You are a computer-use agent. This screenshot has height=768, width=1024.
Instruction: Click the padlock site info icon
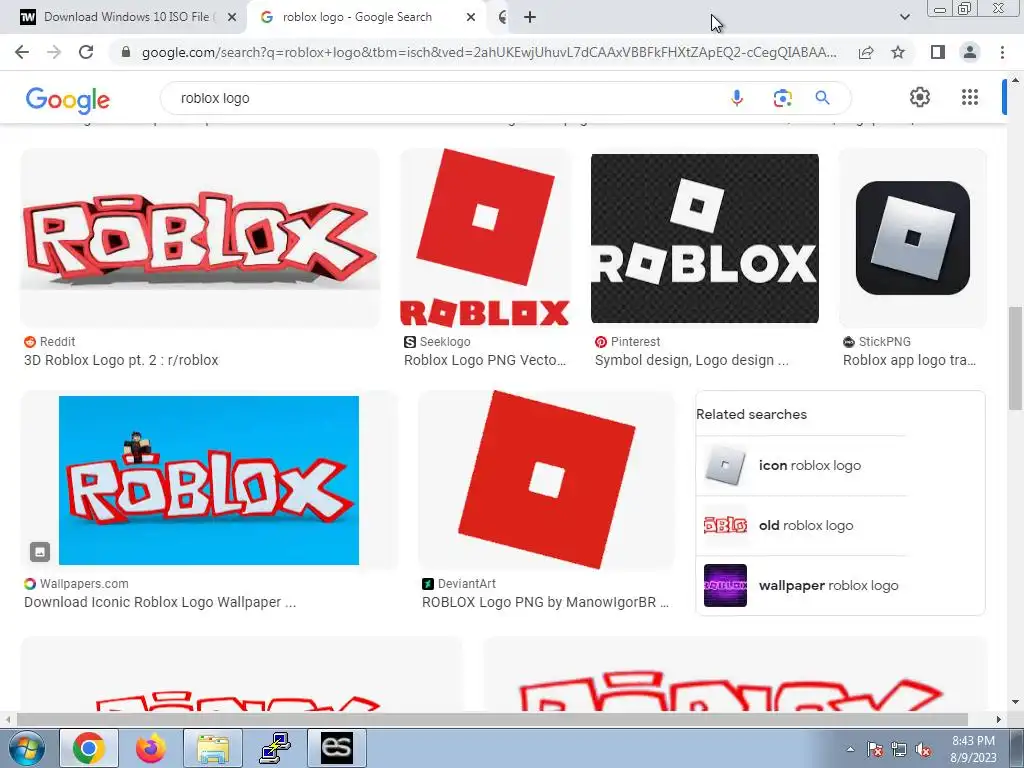[126, 52]
